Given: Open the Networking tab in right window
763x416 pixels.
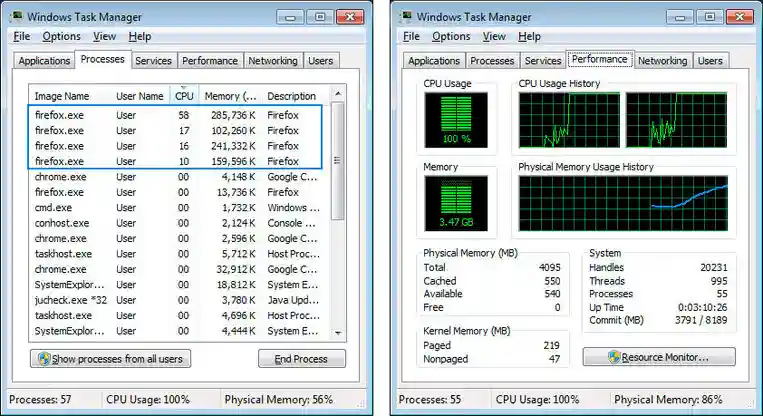Looking at the screenshot, I should (662, 61).
